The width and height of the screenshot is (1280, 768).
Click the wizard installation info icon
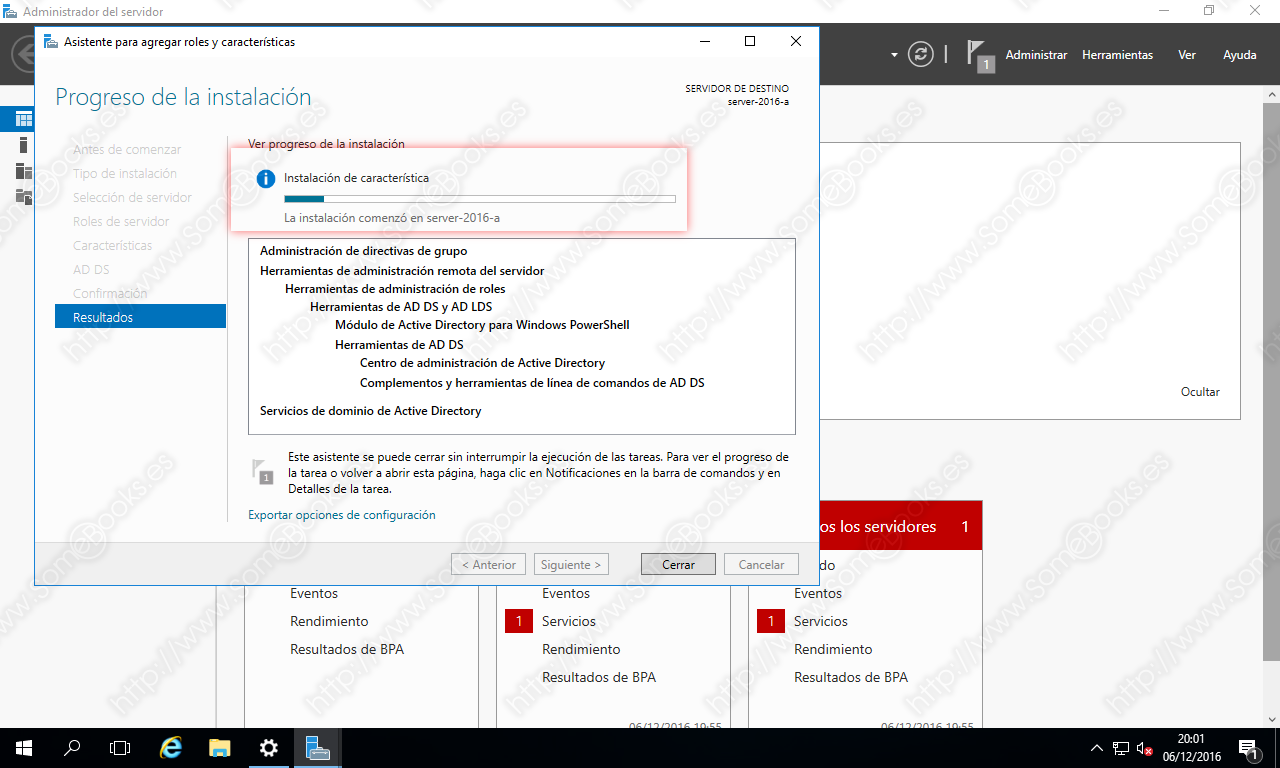(265, 178)
